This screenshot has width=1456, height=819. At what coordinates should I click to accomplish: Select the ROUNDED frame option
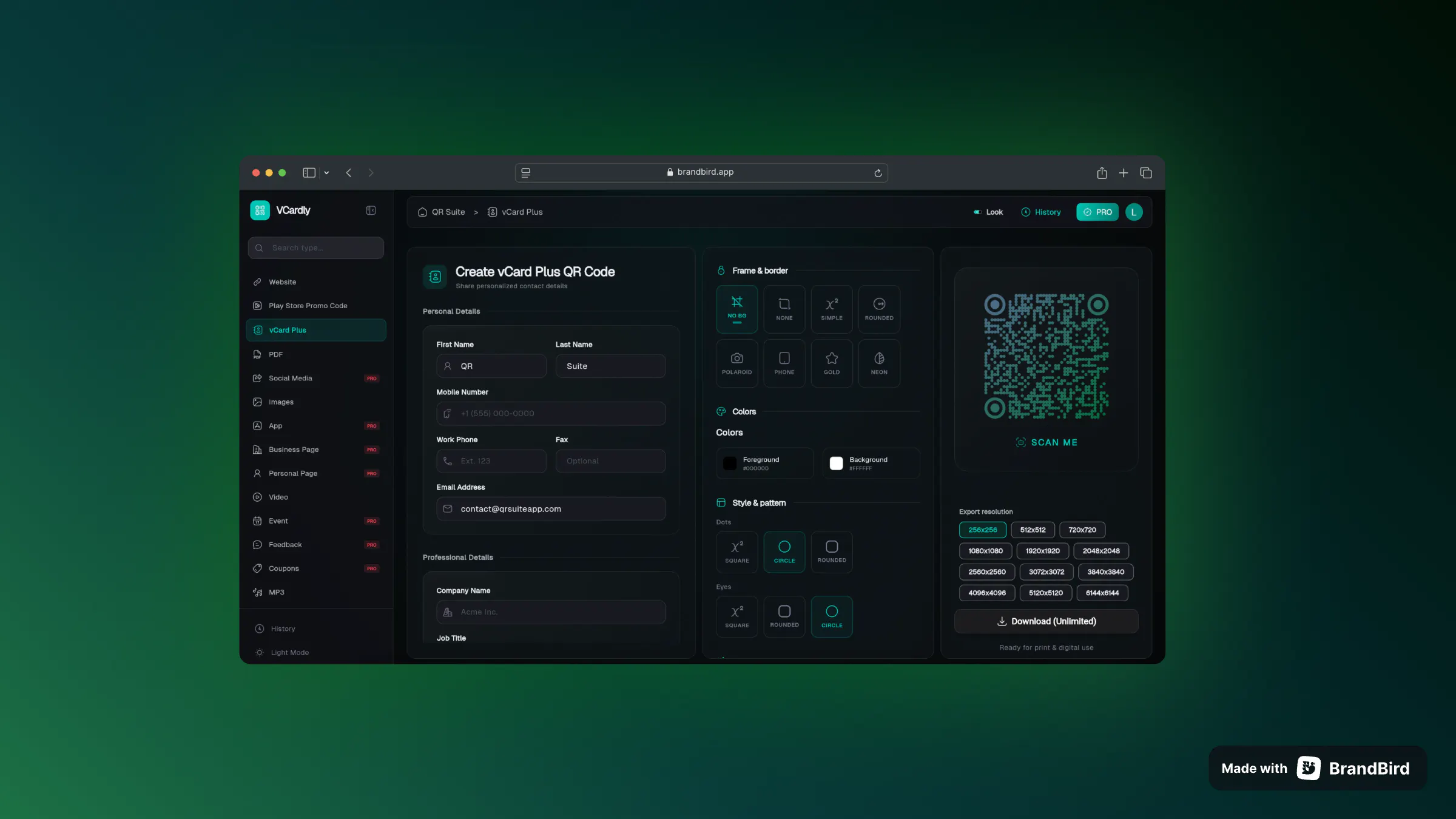coord(879,309)
